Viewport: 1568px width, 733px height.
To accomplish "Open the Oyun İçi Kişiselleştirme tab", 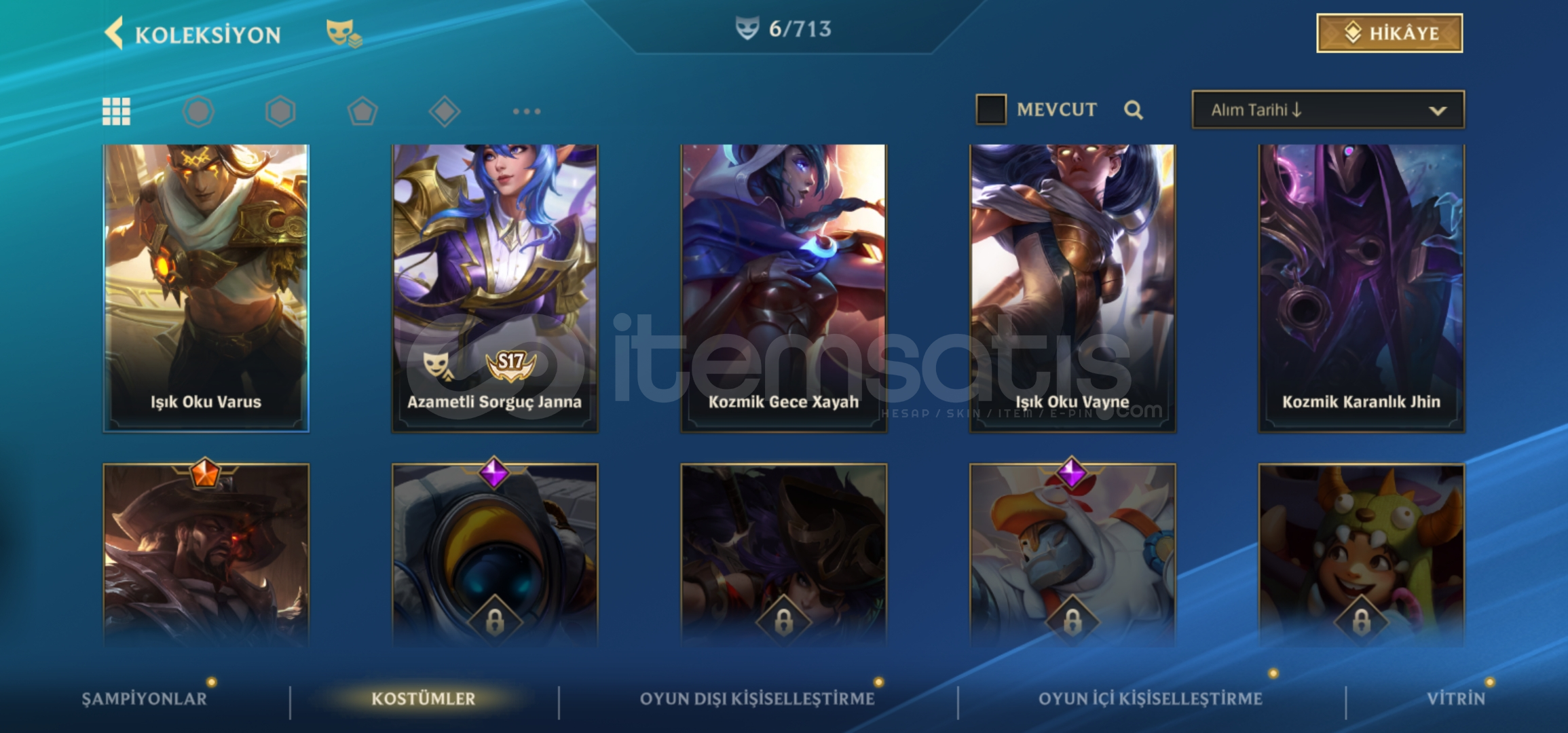I will pyautogui.click(x=1150, y=698).
